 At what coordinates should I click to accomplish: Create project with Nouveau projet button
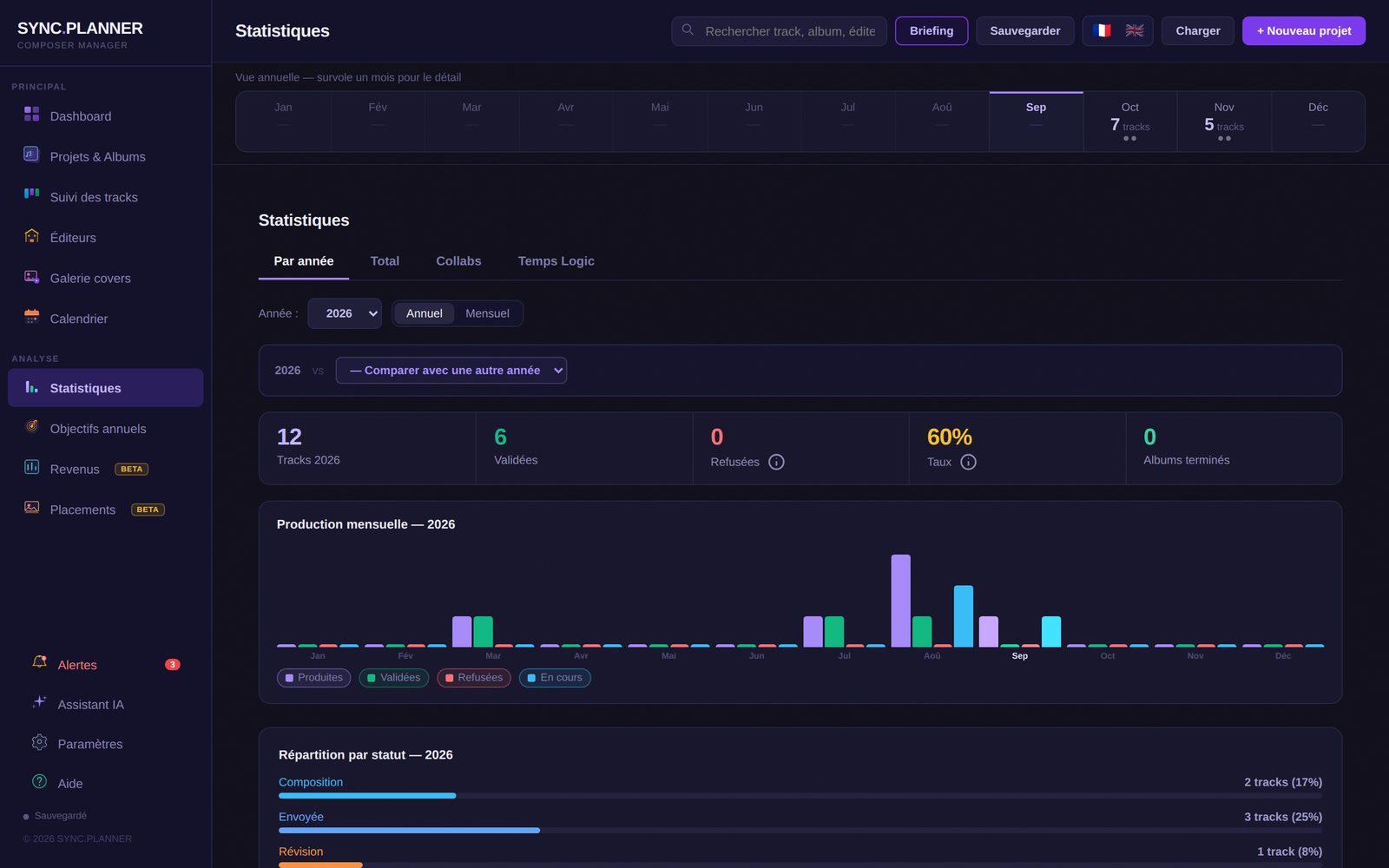[x=1304, y=30]
